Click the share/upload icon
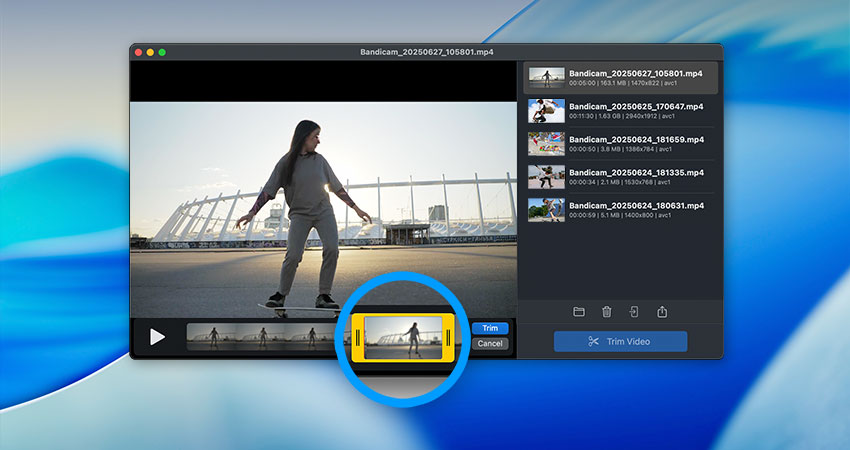The height and width of the screenshot is (450, 850). 662,312
